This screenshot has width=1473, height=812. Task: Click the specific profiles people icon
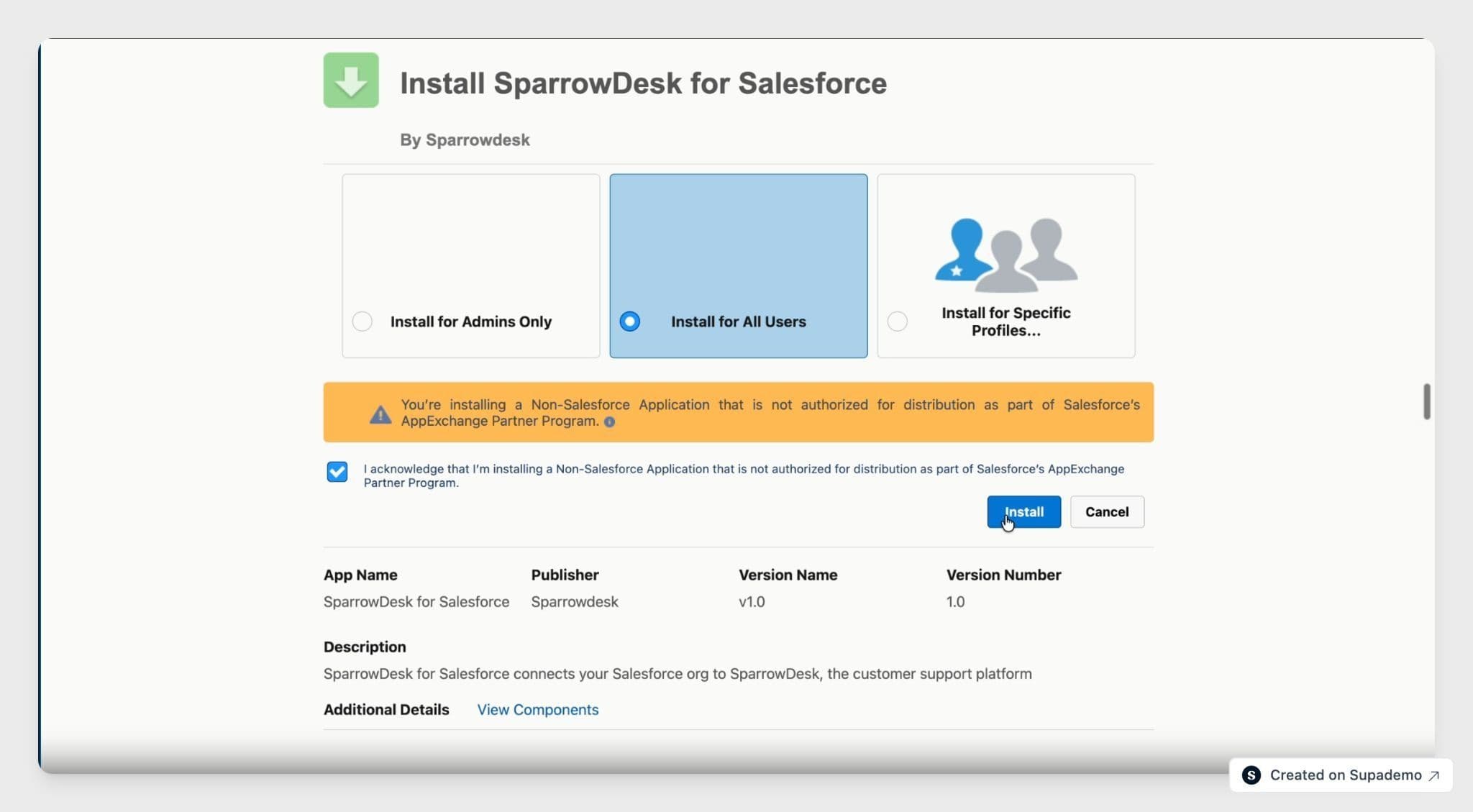1005,255
